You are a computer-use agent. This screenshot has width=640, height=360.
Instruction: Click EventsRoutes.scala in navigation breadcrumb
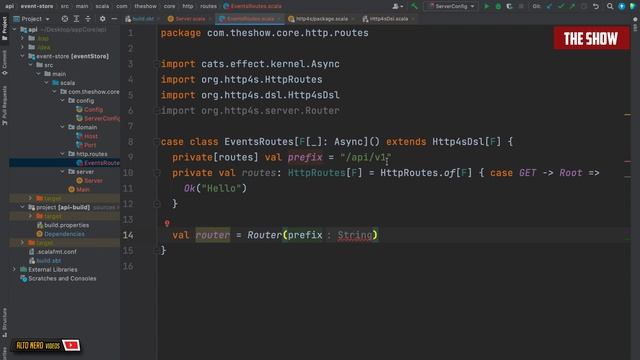[252, 6]
